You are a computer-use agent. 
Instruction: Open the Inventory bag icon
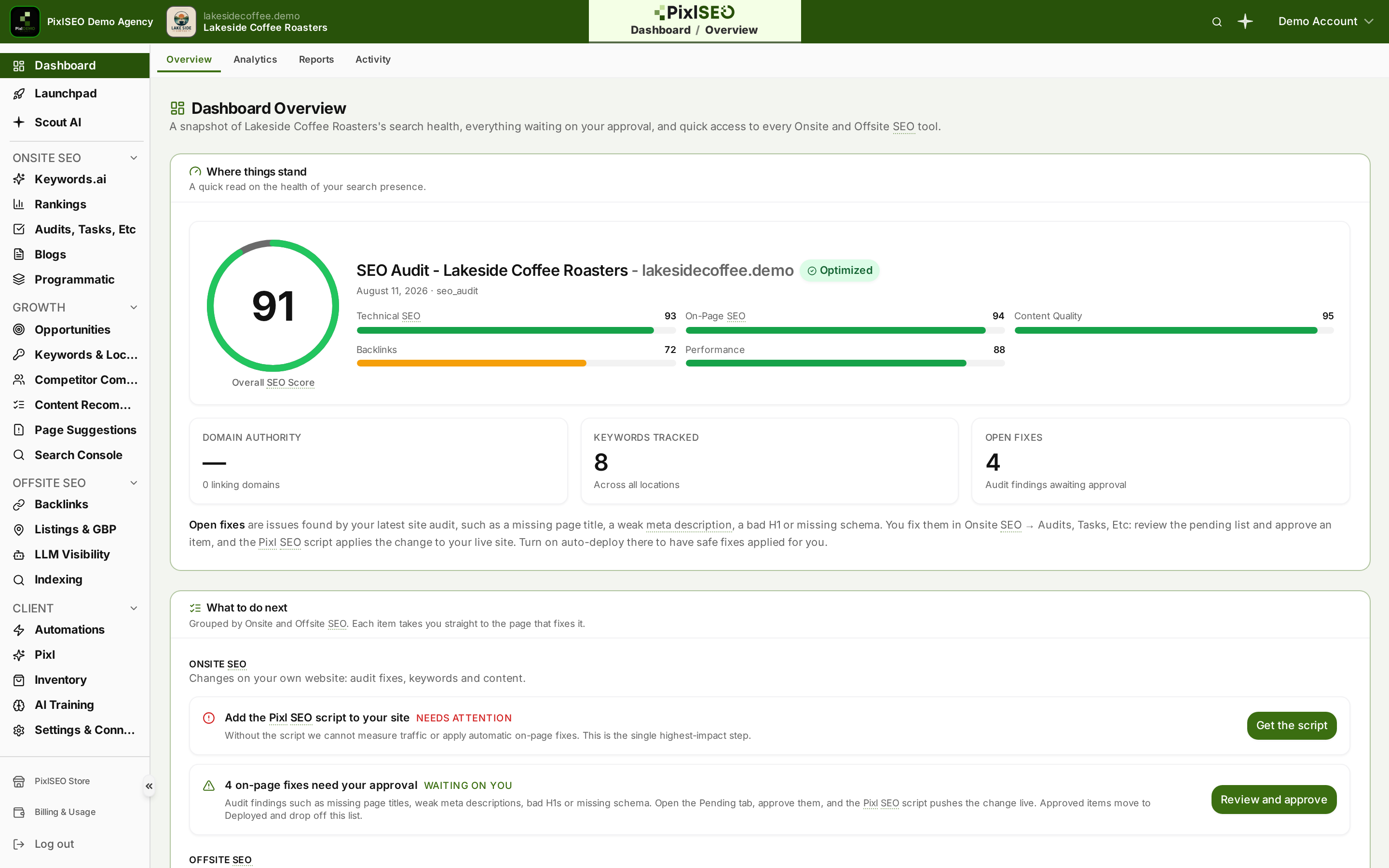coord(19,680)
